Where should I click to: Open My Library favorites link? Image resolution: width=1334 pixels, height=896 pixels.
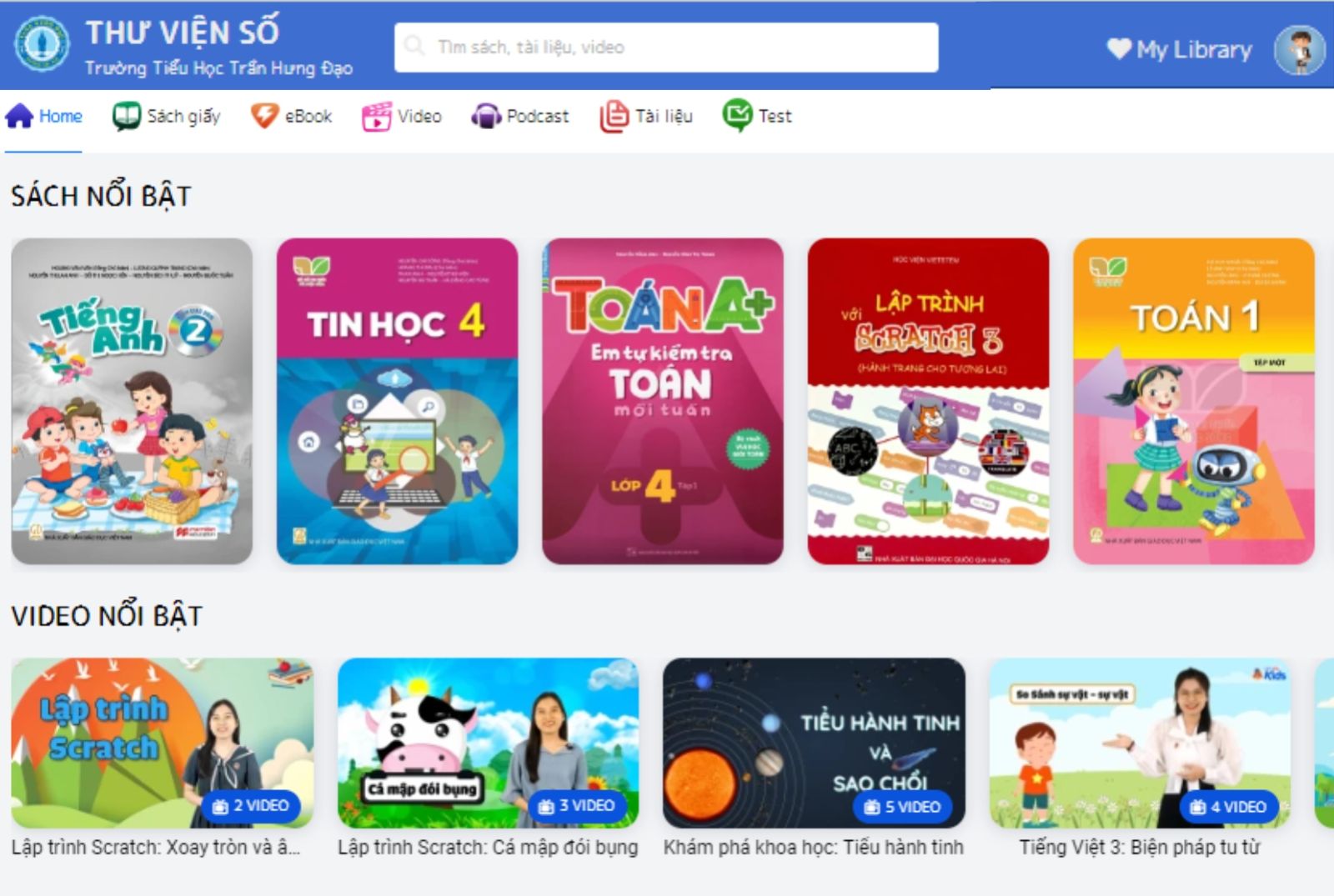[x=1179, y=49]
